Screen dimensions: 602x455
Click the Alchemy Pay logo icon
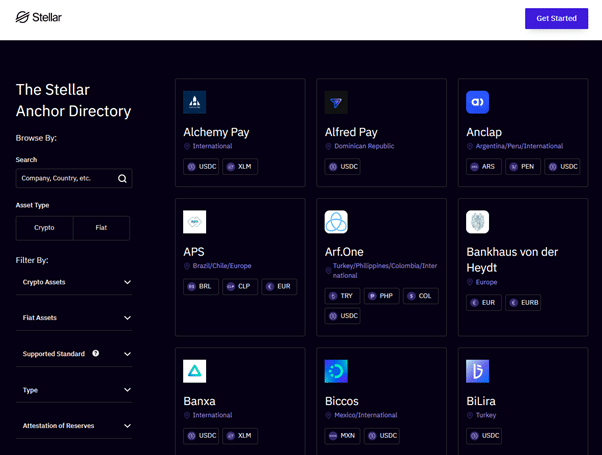[195, 102]
